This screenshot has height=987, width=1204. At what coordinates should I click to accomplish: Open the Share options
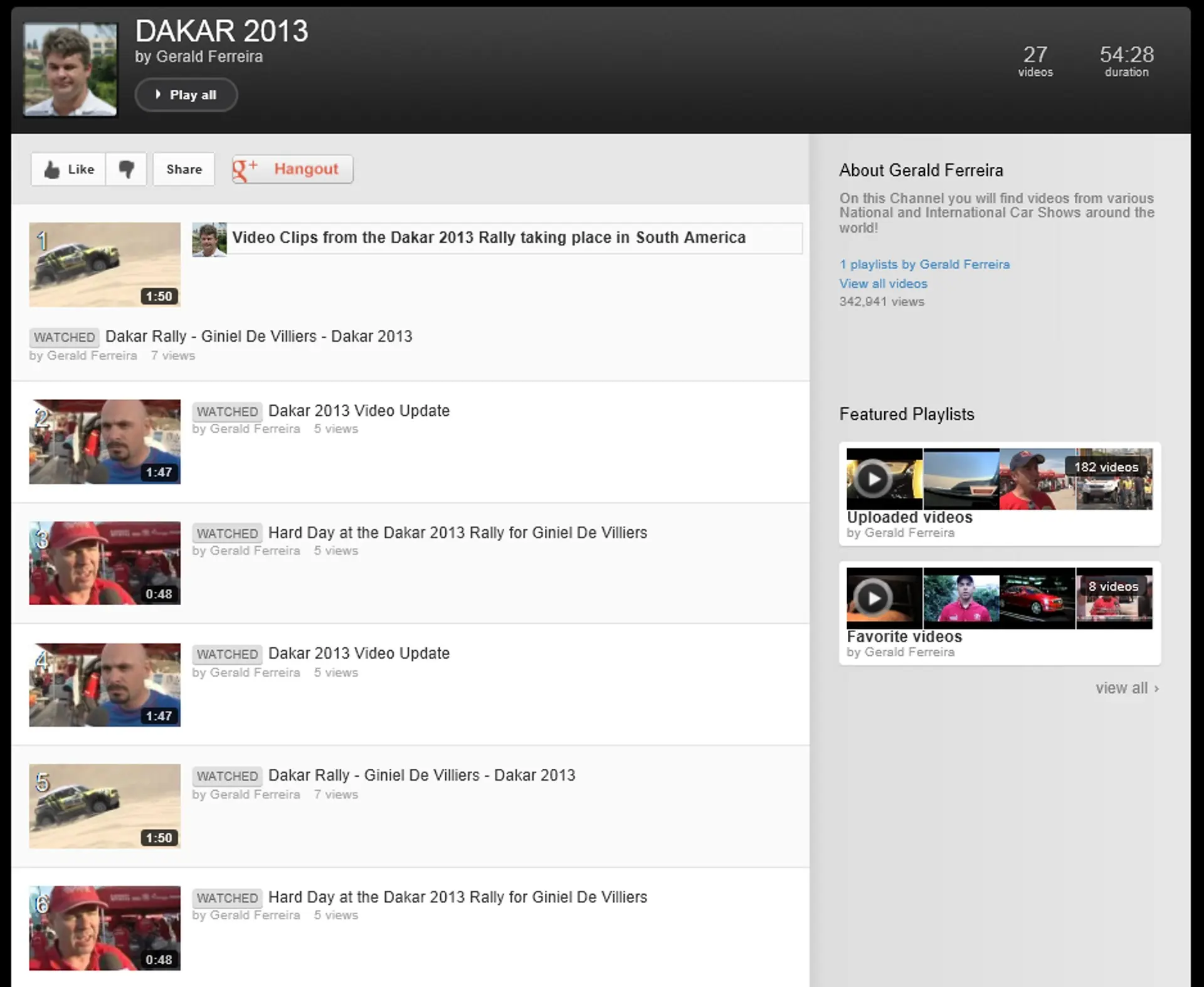click(183, 169)
